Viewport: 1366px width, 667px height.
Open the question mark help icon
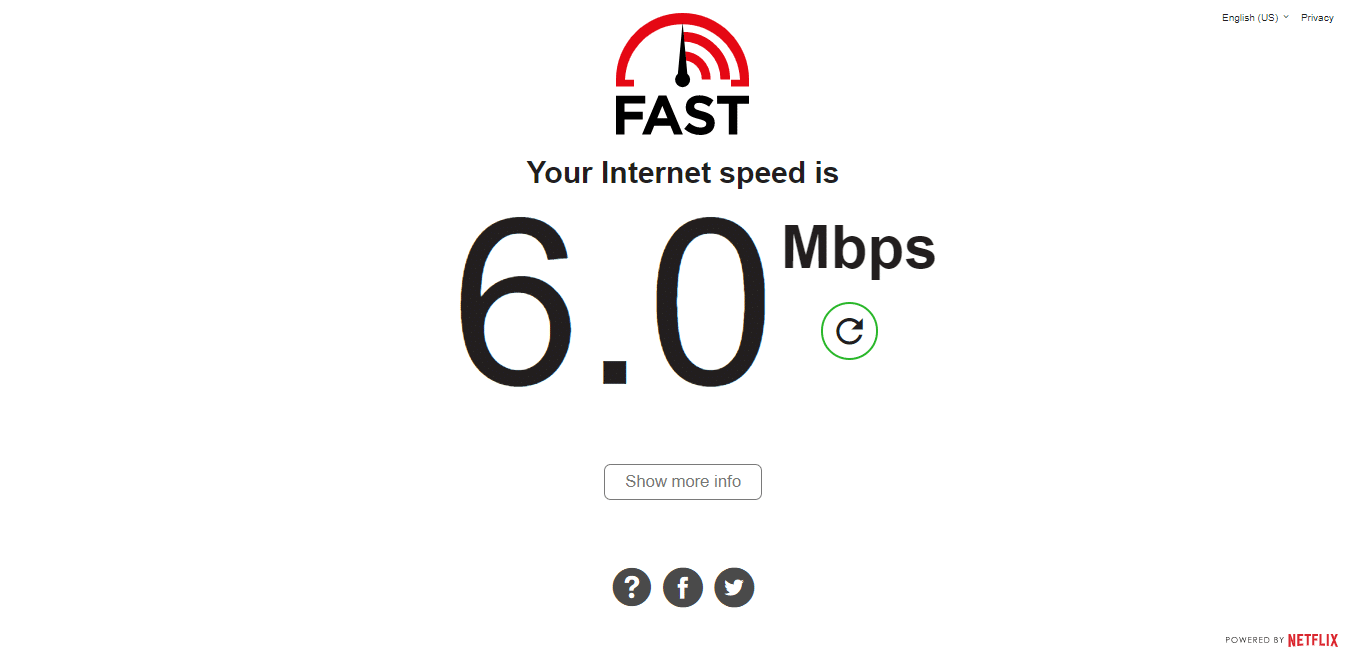[632, 587]
